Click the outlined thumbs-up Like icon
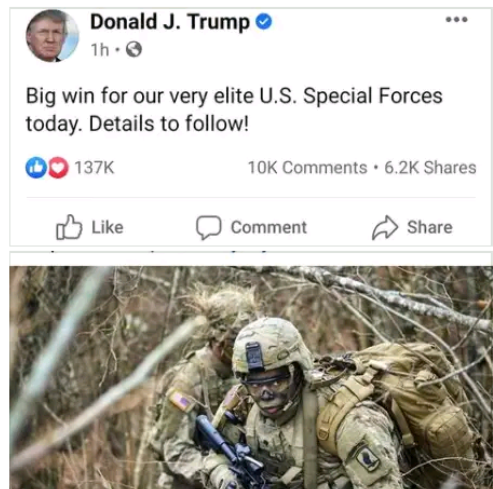 [69, 227]
